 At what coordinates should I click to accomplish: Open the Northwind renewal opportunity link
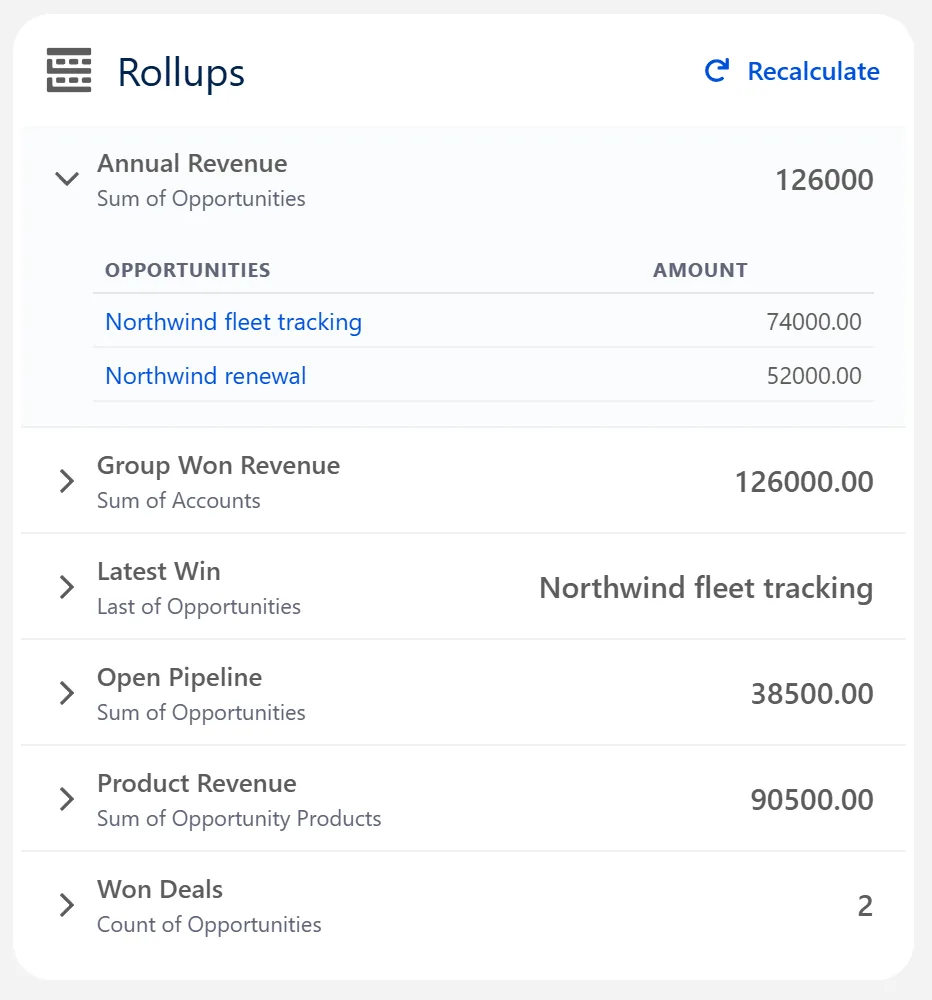click(x=205, y=376)
